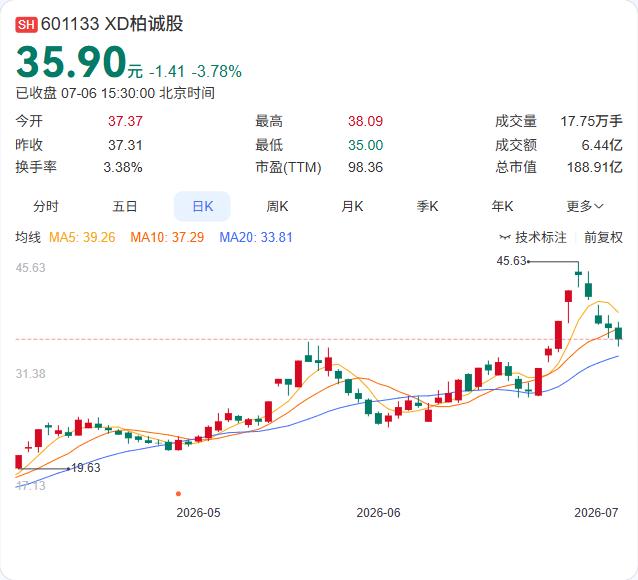Open the 季K quarterly chart tab
This screenshot has height=580, width=638.
[427, 206]
